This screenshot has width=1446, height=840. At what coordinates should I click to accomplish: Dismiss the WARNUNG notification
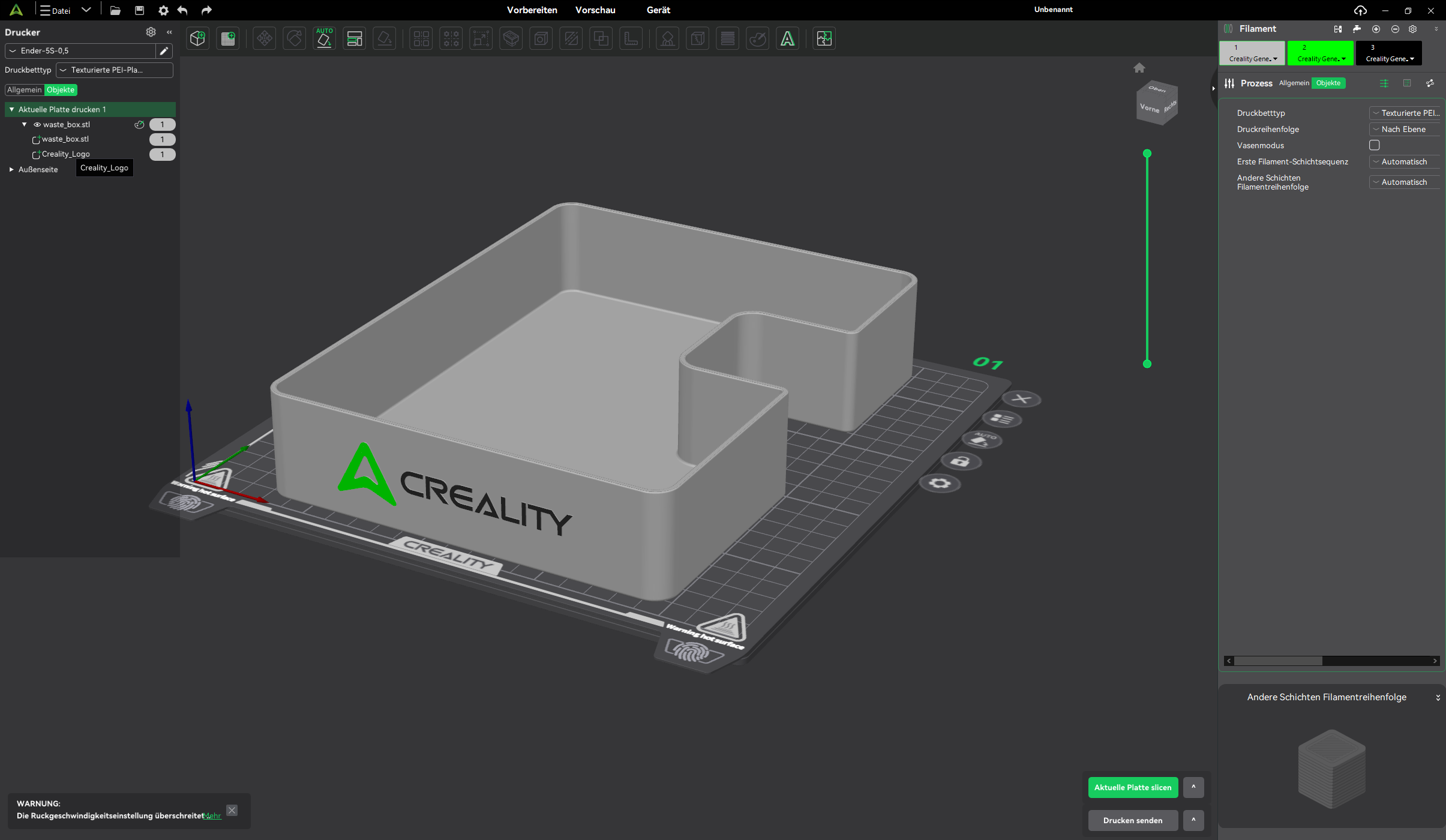(232, 811)
